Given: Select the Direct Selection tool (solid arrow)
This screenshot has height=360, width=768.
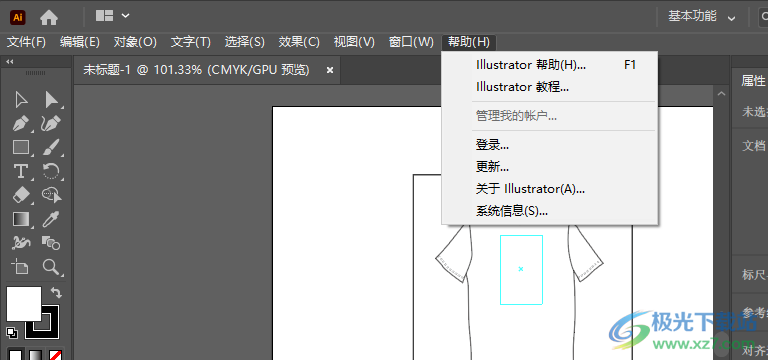Looking at the screenshot, I should 51,100.
